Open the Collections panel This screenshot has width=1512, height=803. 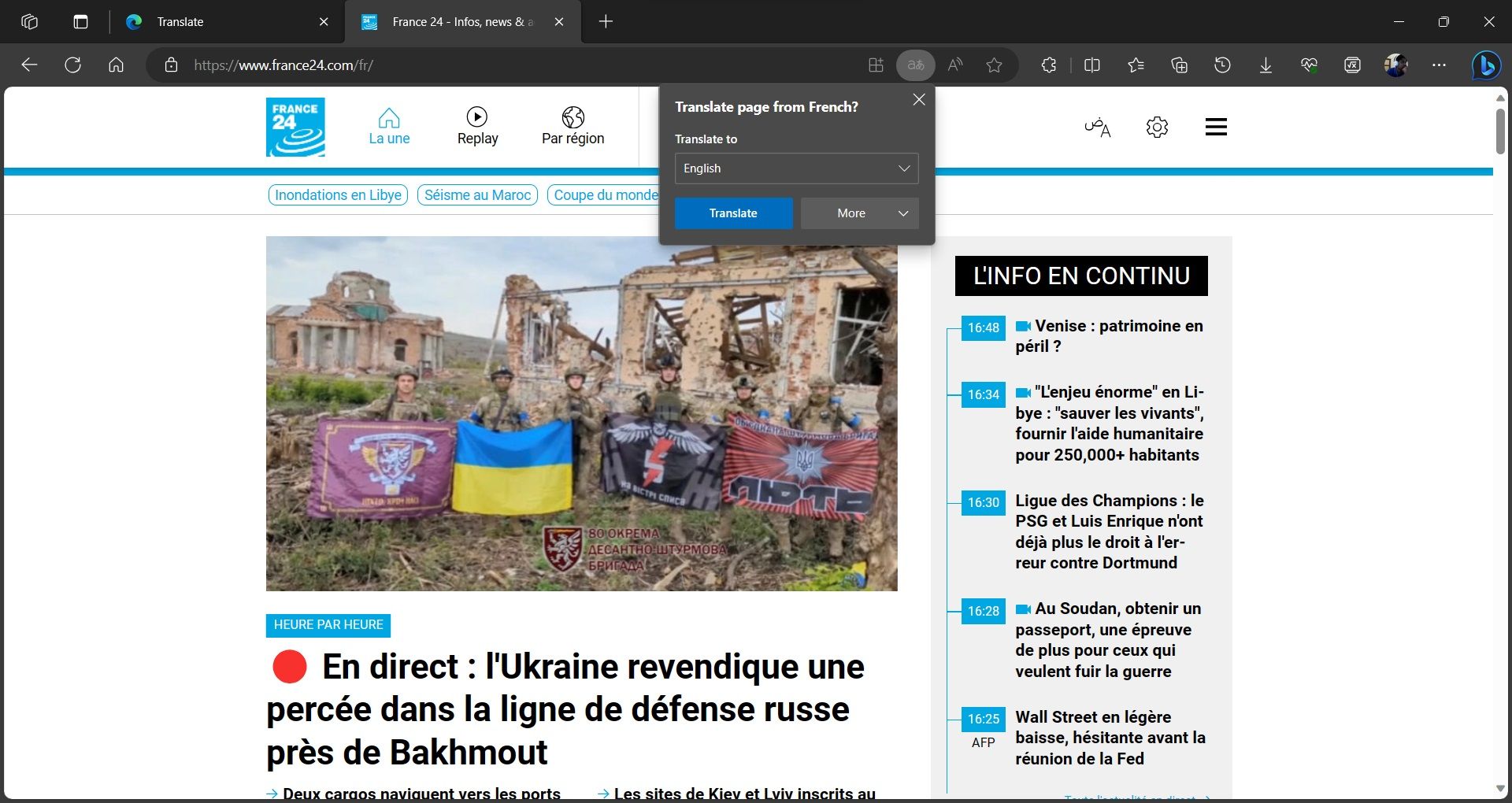[1179, 65]
